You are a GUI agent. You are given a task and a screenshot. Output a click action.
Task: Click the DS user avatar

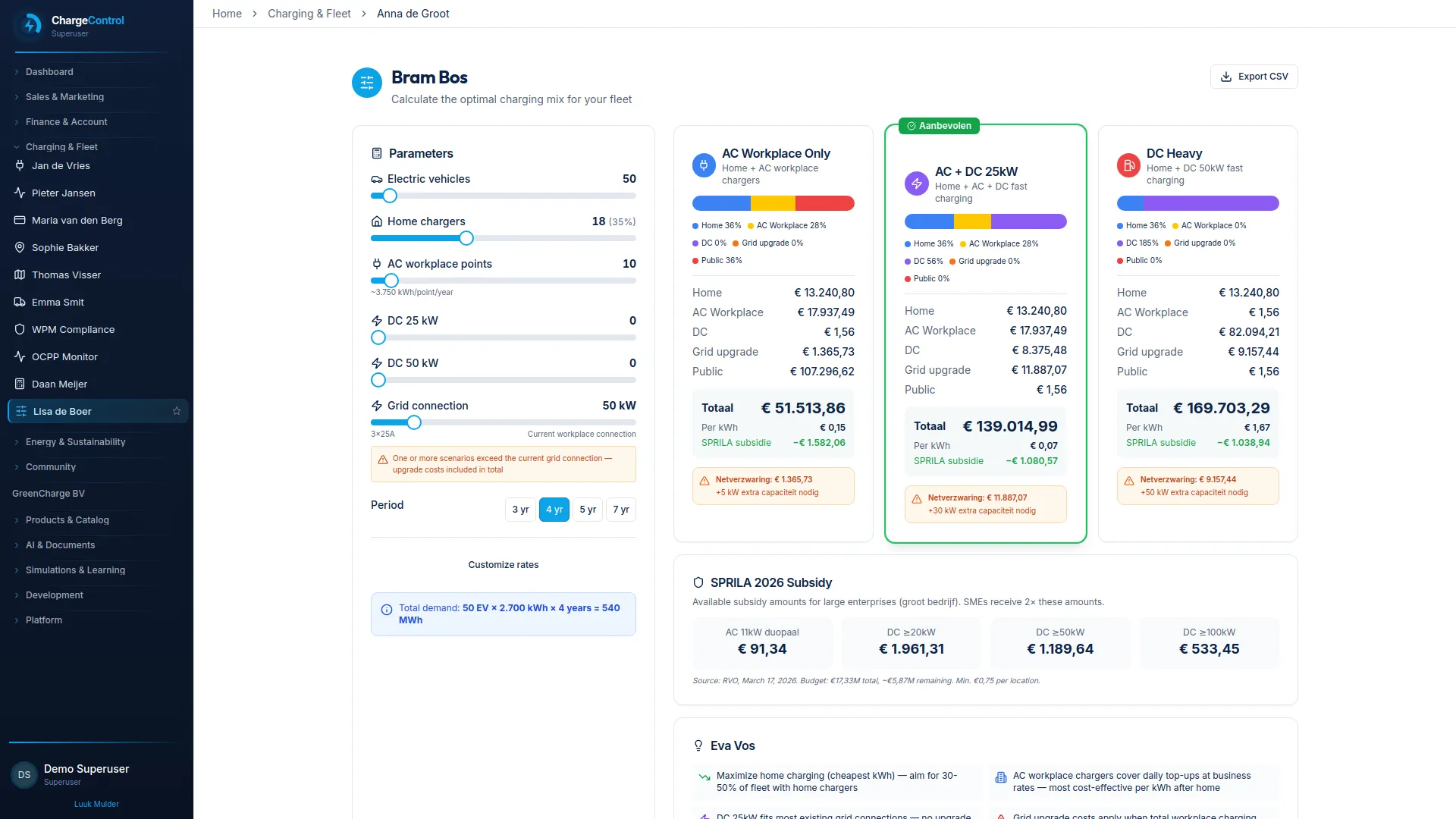tap(24, 775)
